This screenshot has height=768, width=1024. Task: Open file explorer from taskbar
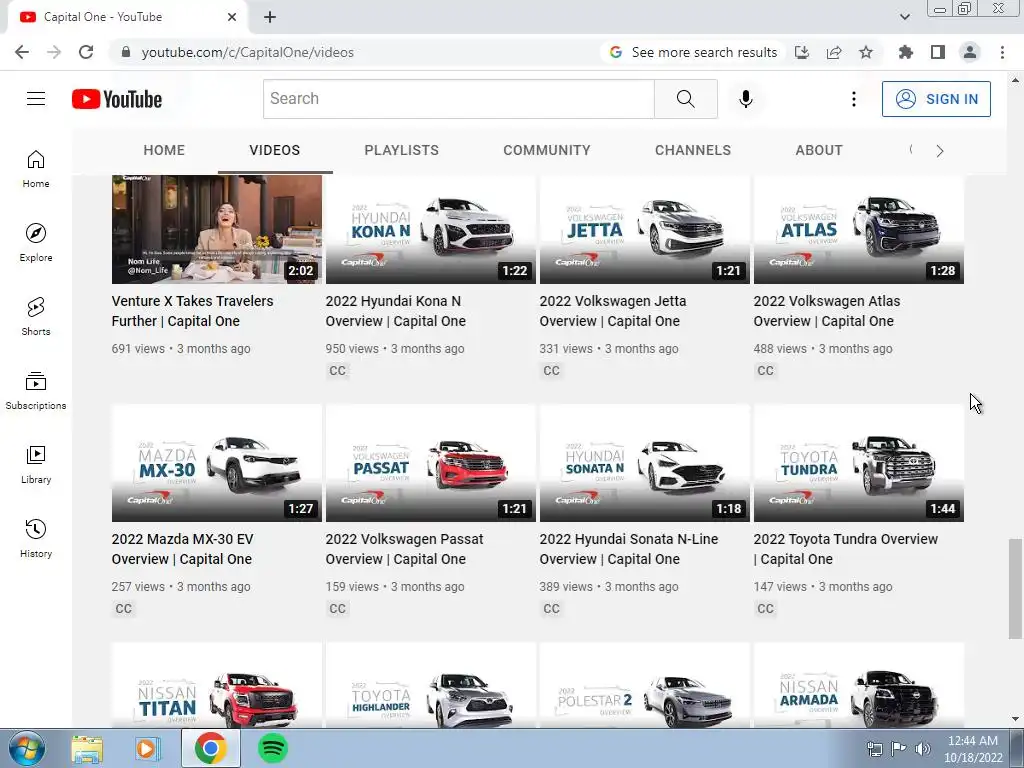click(87, 749)
